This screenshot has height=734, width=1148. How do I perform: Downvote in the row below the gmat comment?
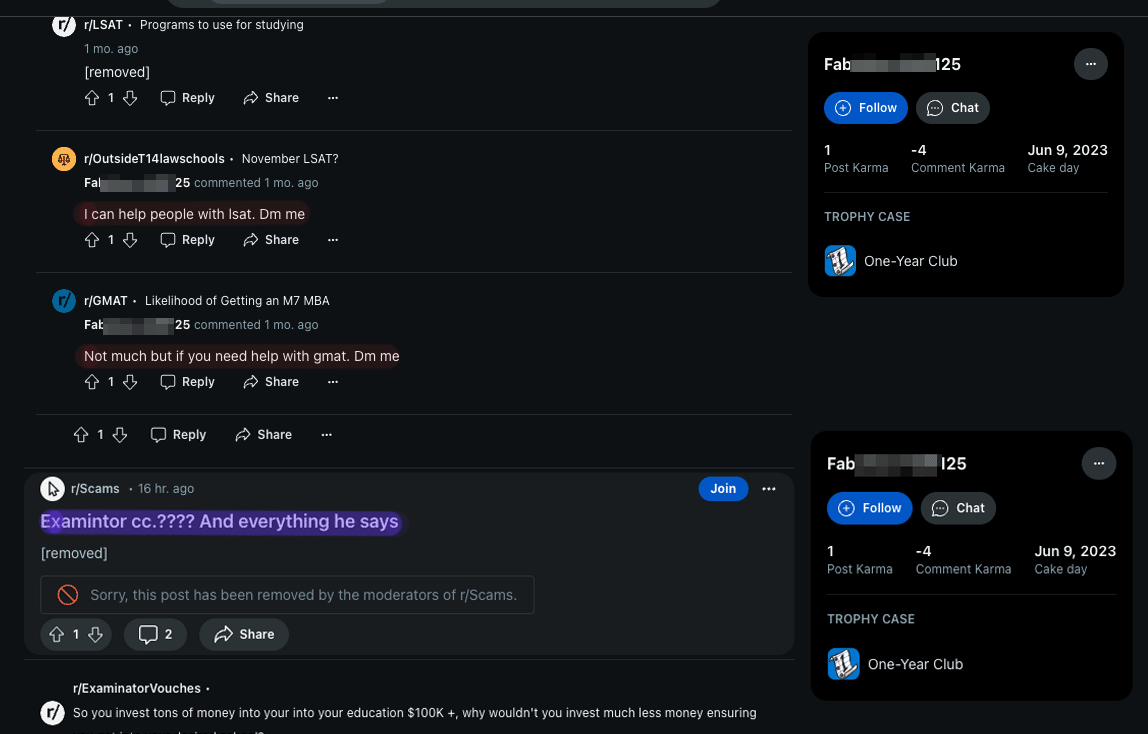120,435
